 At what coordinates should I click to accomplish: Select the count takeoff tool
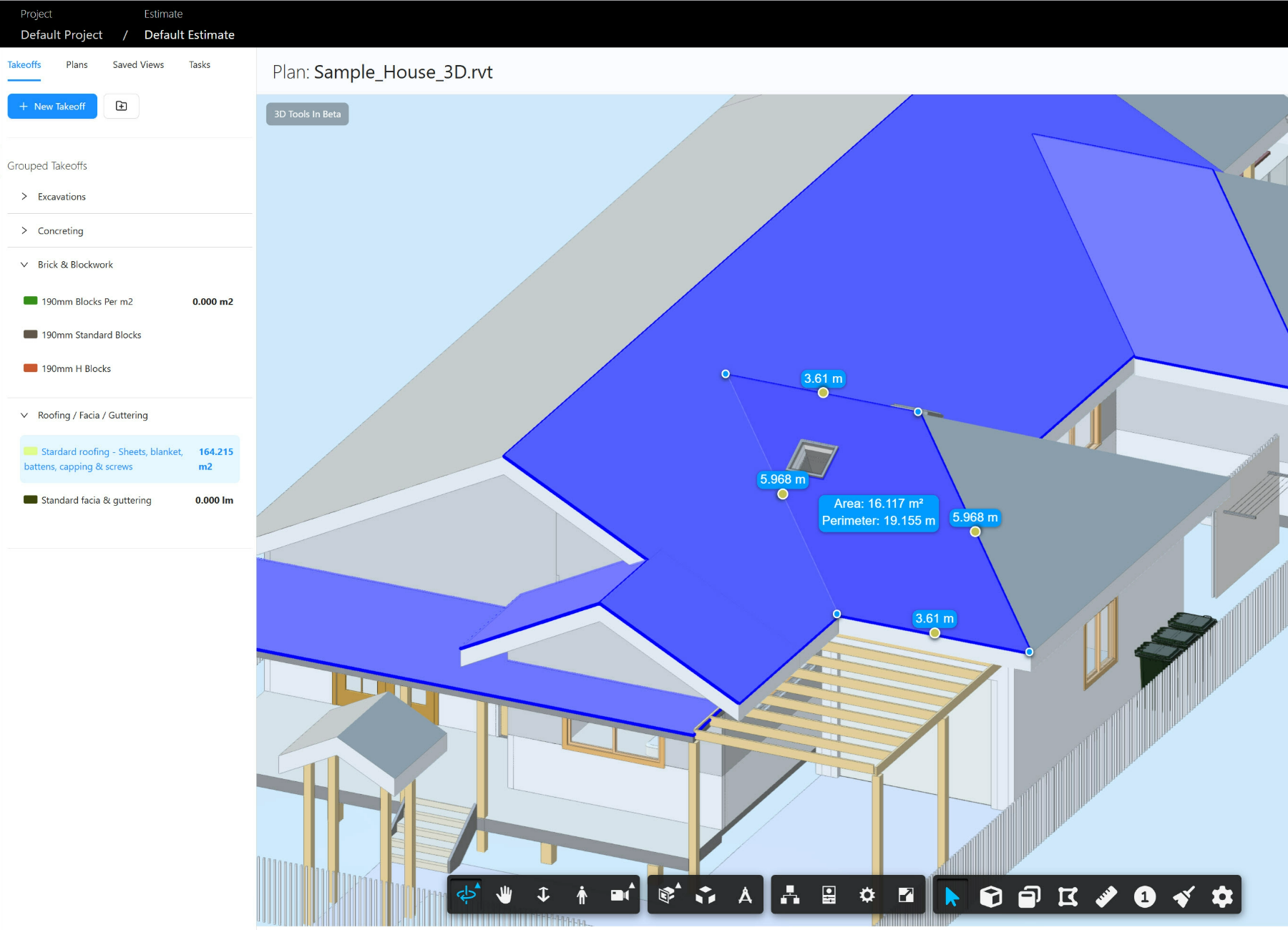pos(1145,894)
